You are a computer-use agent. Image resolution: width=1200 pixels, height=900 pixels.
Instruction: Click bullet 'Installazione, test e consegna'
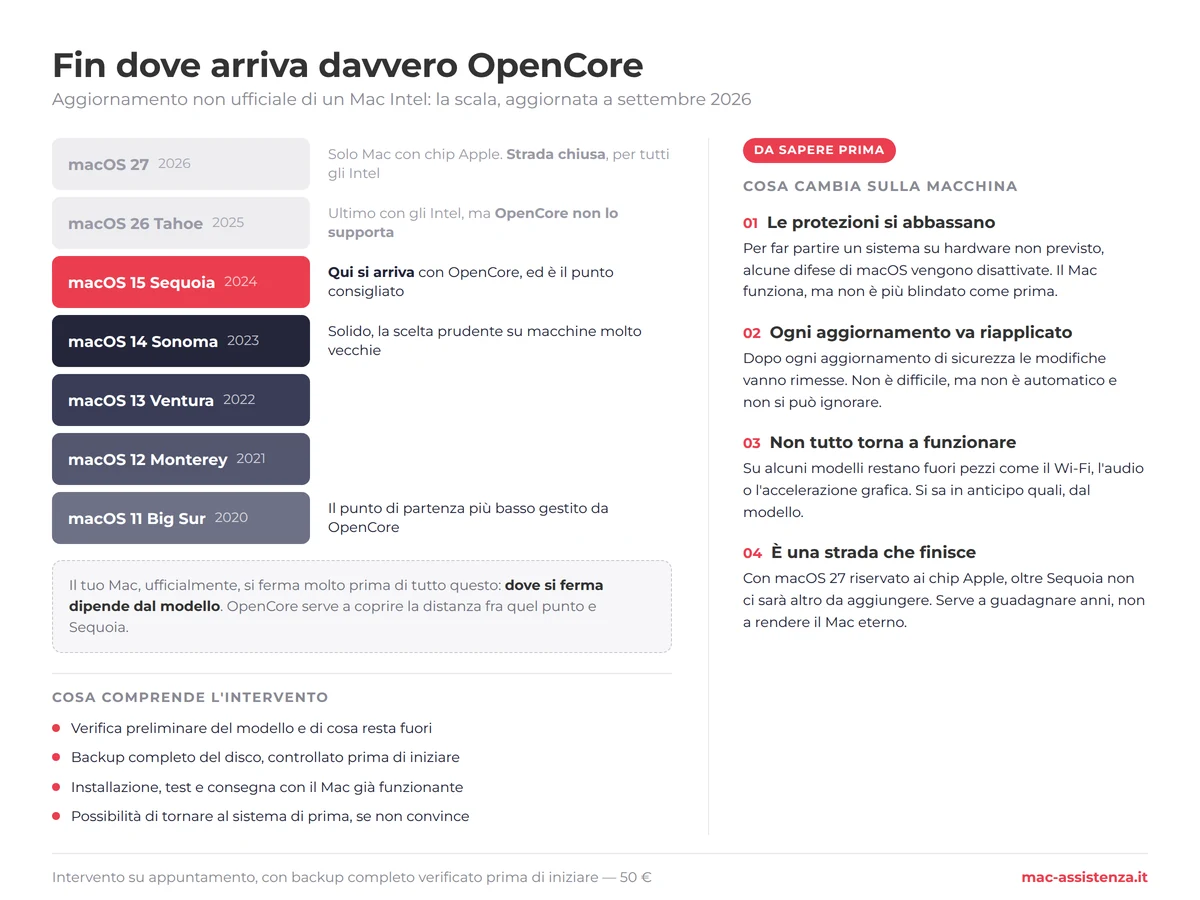(x=267, y=787)
